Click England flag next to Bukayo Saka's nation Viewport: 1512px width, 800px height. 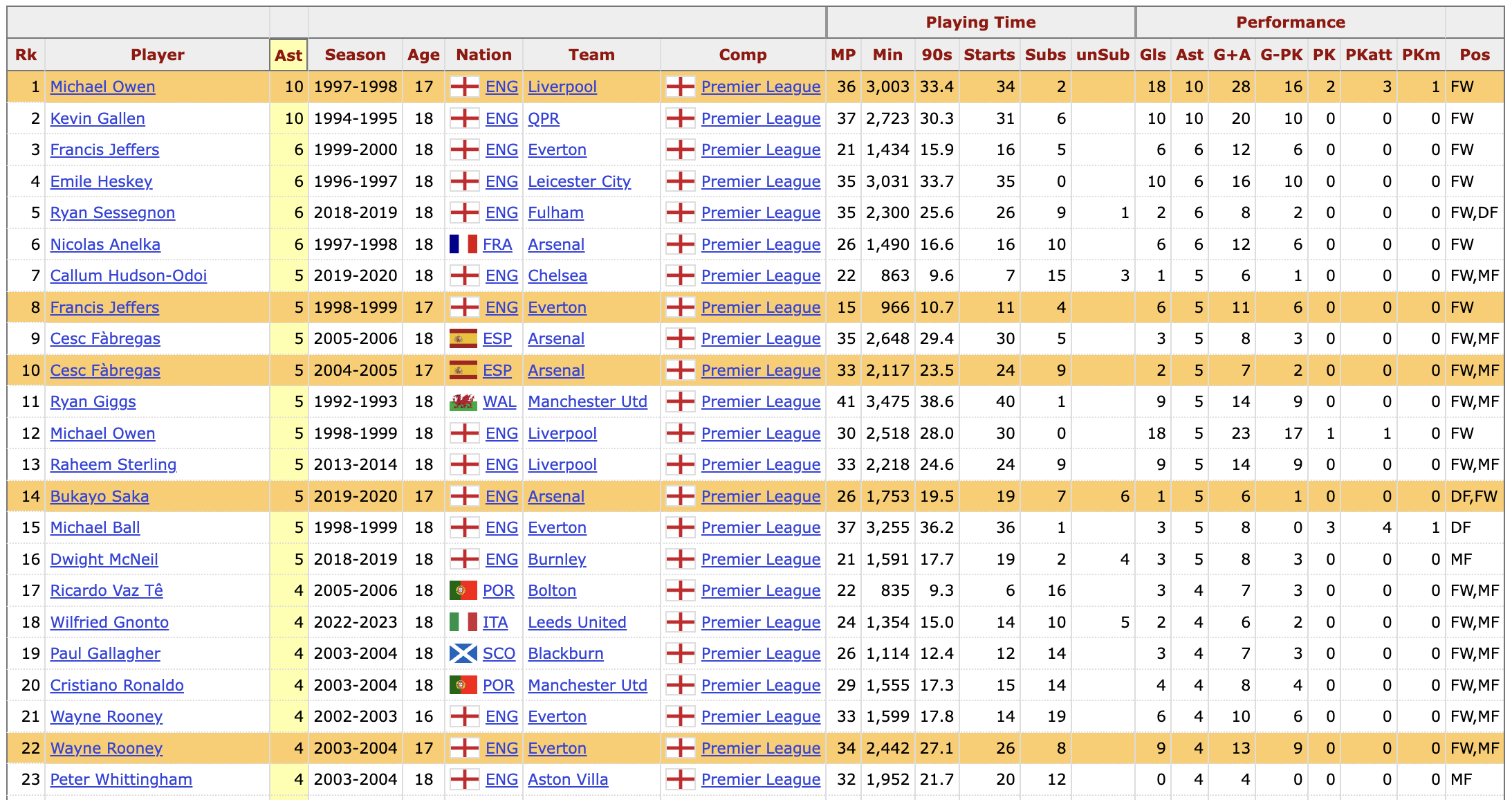click(x=465, y=496)
